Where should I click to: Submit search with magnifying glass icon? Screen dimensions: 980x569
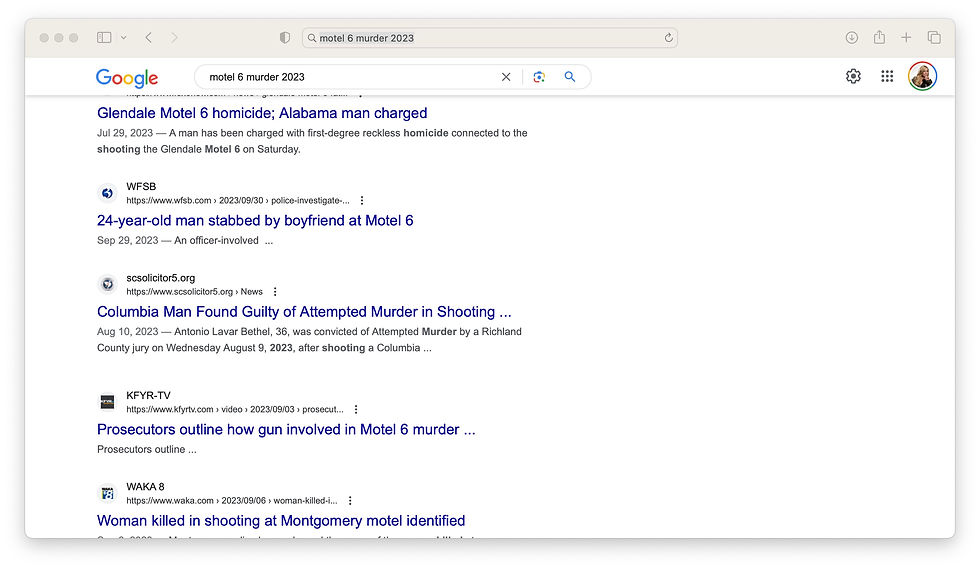pos(570,76)
